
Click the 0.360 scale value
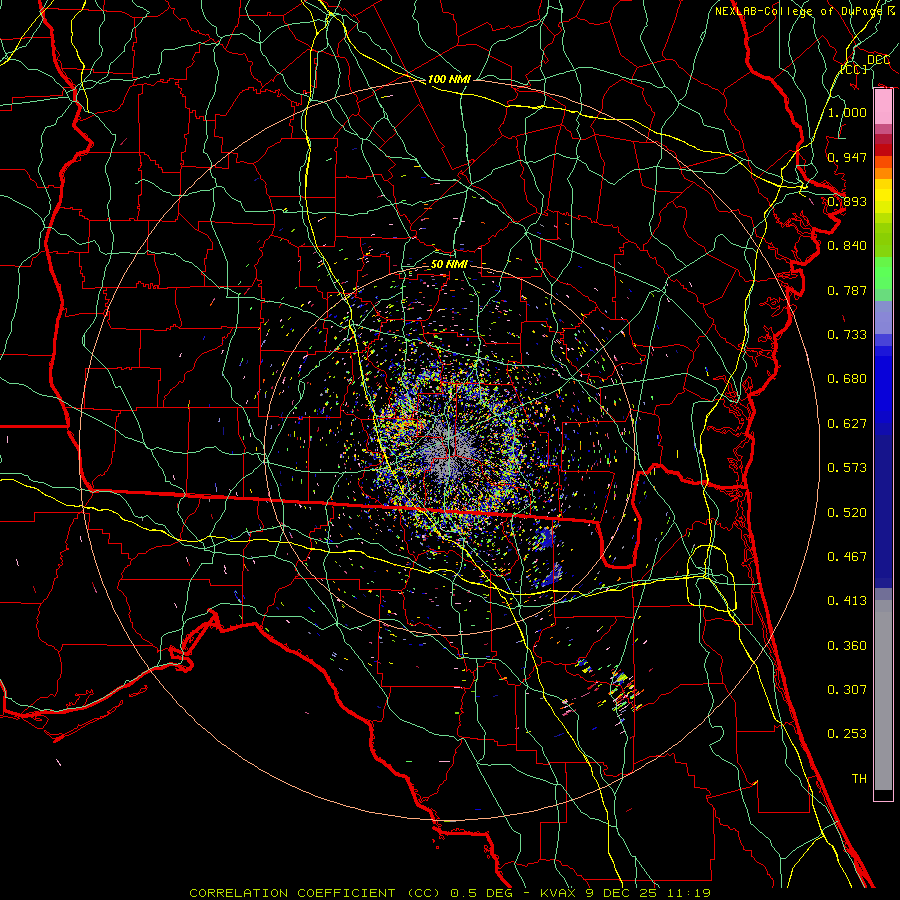(x=847, y=646)
